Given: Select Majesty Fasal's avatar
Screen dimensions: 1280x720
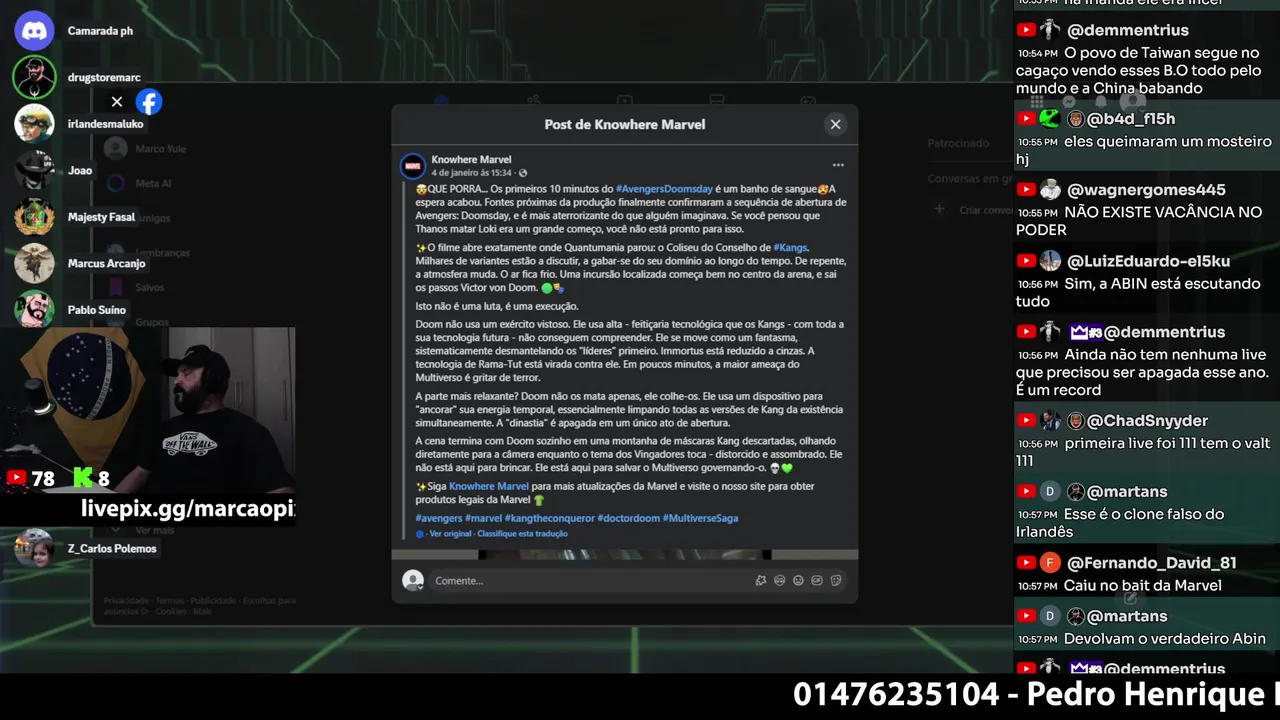Looking at the screenshot, I should (34, 217).
